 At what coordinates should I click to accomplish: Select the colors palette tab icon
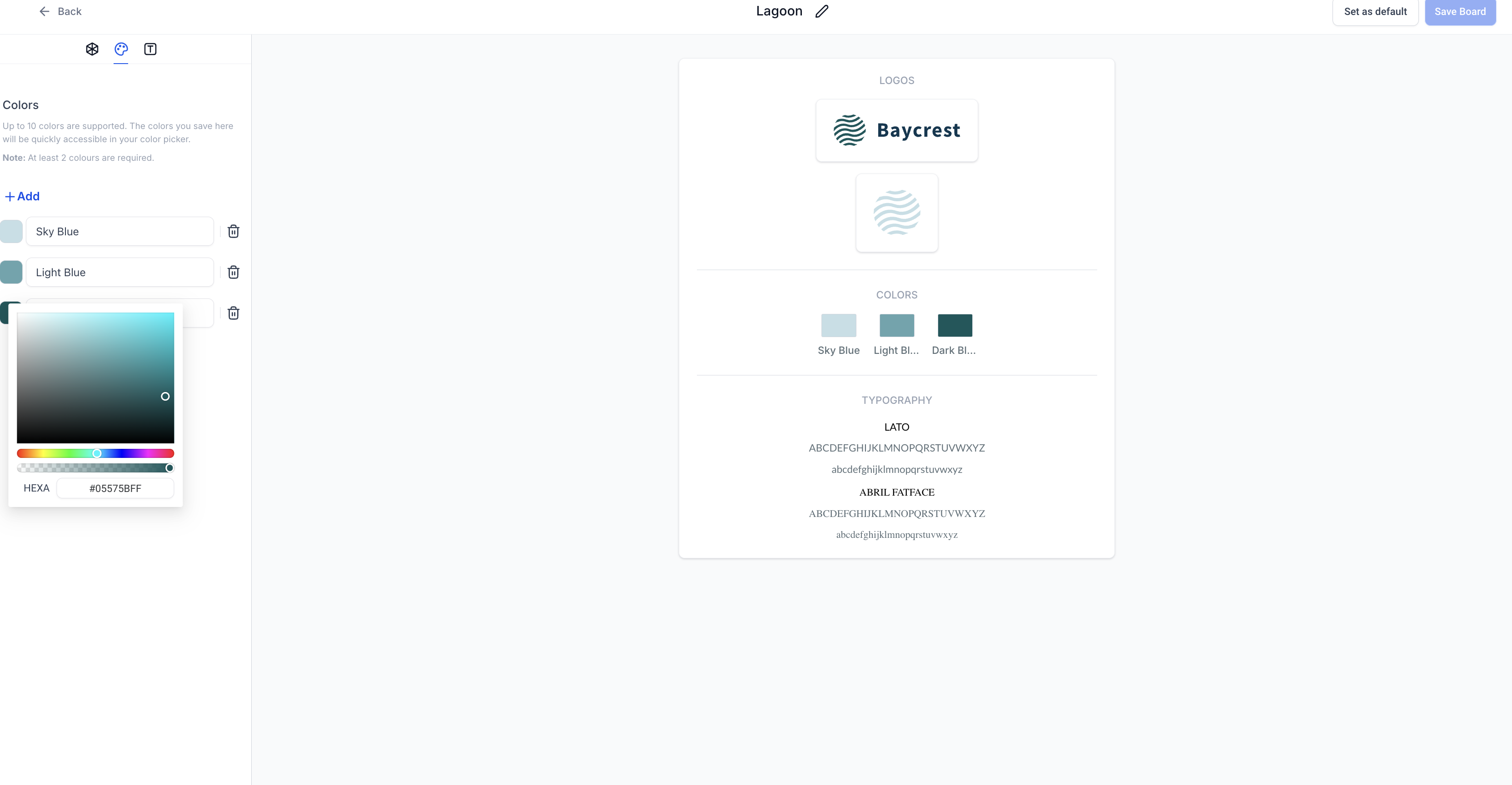pyautogui.click(x=121, y=49)
